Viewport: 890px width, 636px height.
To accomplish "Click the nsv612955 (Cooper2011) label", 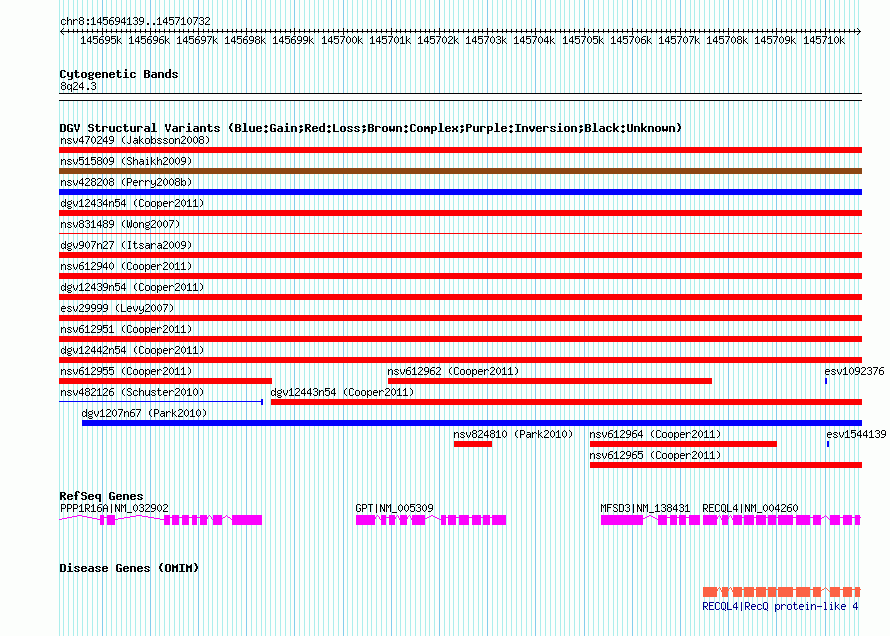I will (x=126, y=371).
